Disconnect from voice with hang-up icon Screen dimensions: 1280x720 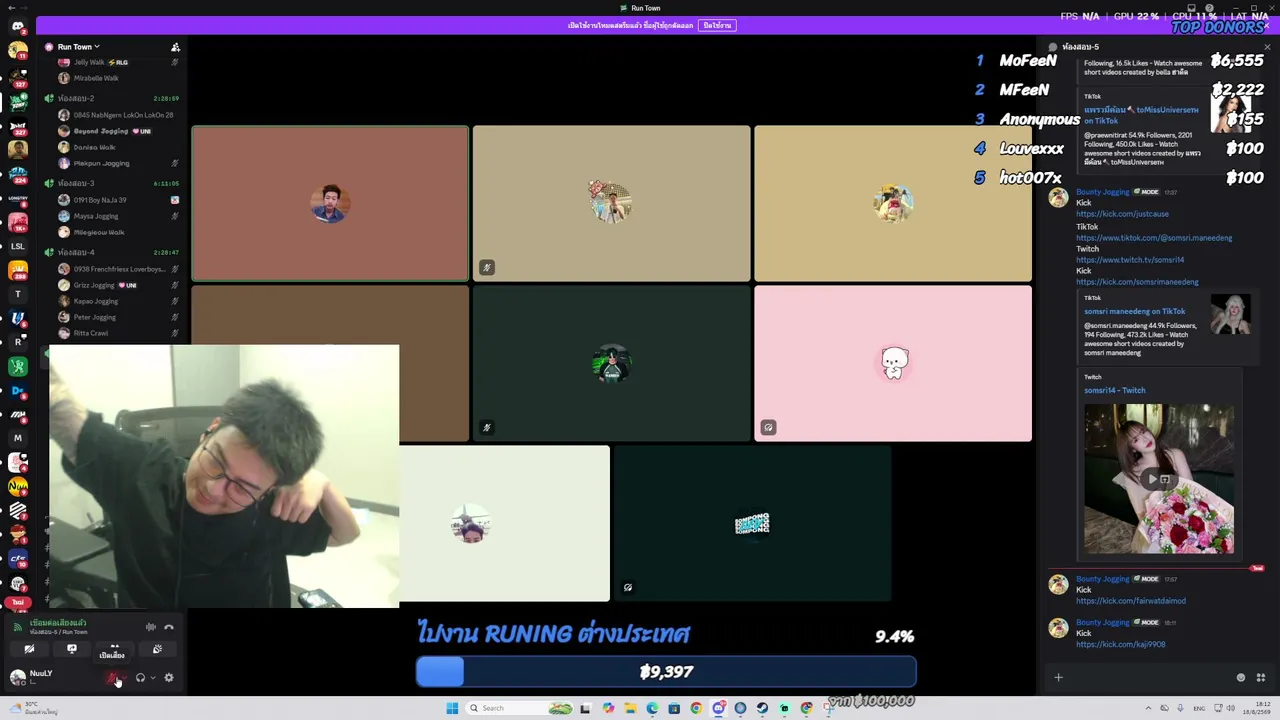[x=169, y=627]
